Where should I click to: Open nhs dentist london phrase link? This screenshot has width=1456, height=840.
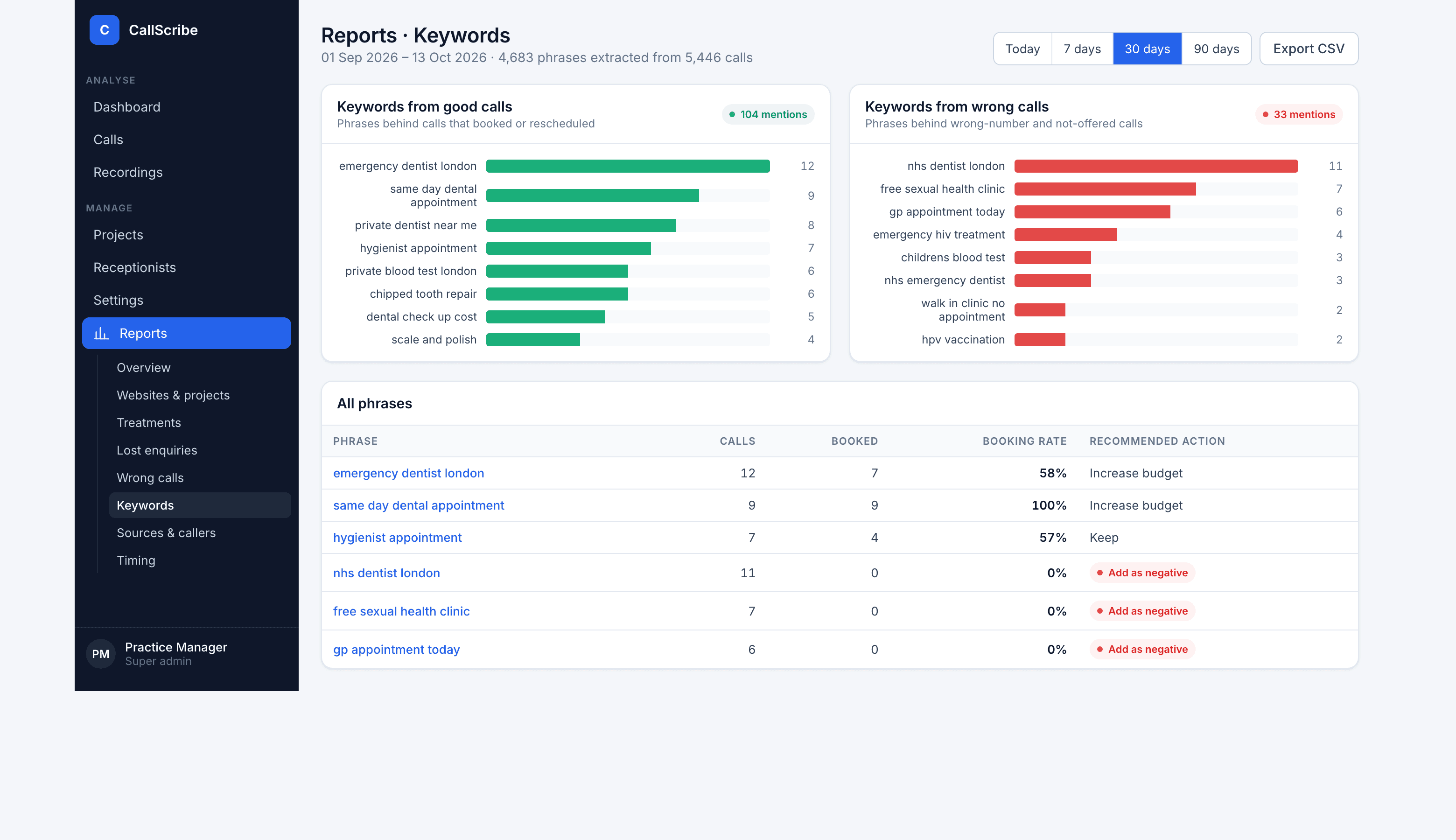(386, 574)
